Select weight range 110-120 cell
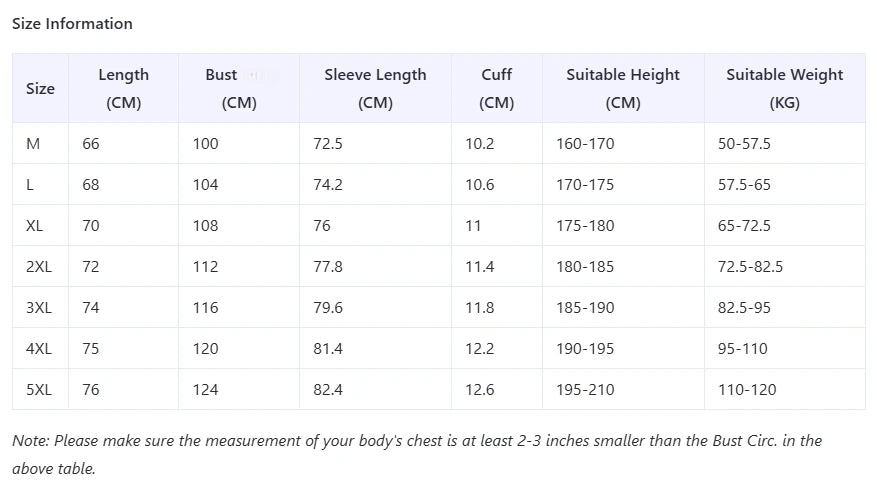The width and height of the screenshot is (877, 494). (747, 389)
